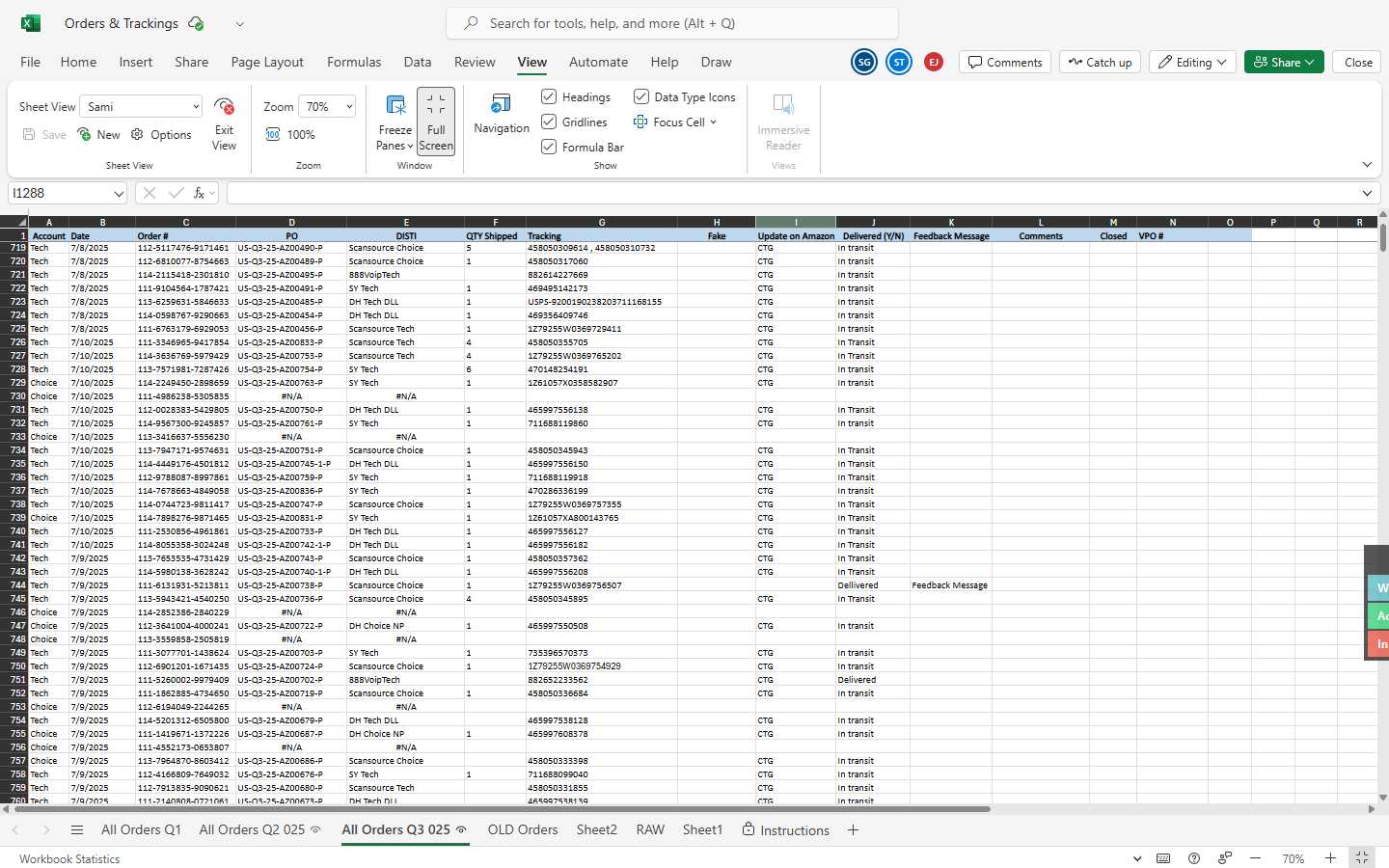This screenshot has width=1389, height=868.
Task: Open the Draw tab
Action: (x=716, y=62)
